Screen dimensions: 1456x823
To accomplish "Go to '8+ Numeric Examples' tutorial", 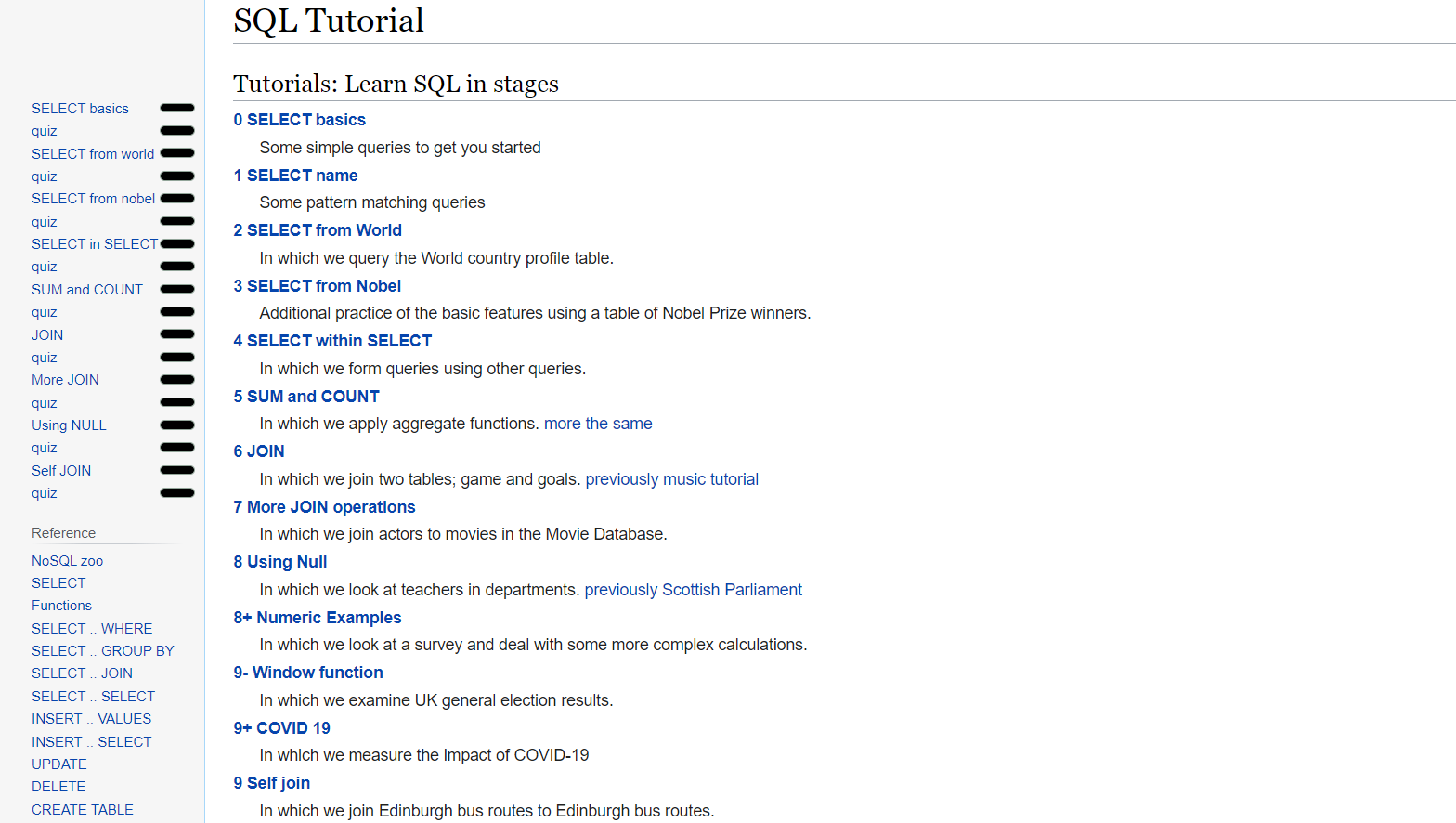I will tap(318, 618).
